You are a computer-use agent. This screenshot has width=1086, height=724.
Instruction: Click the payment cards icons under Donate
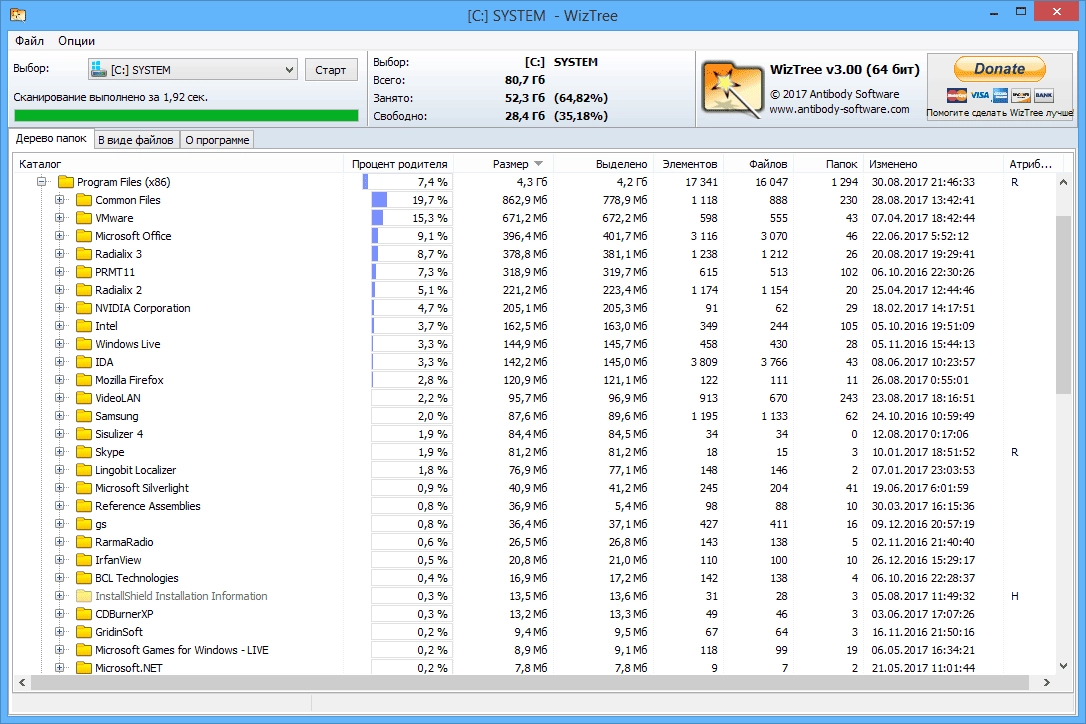(999, 96)
